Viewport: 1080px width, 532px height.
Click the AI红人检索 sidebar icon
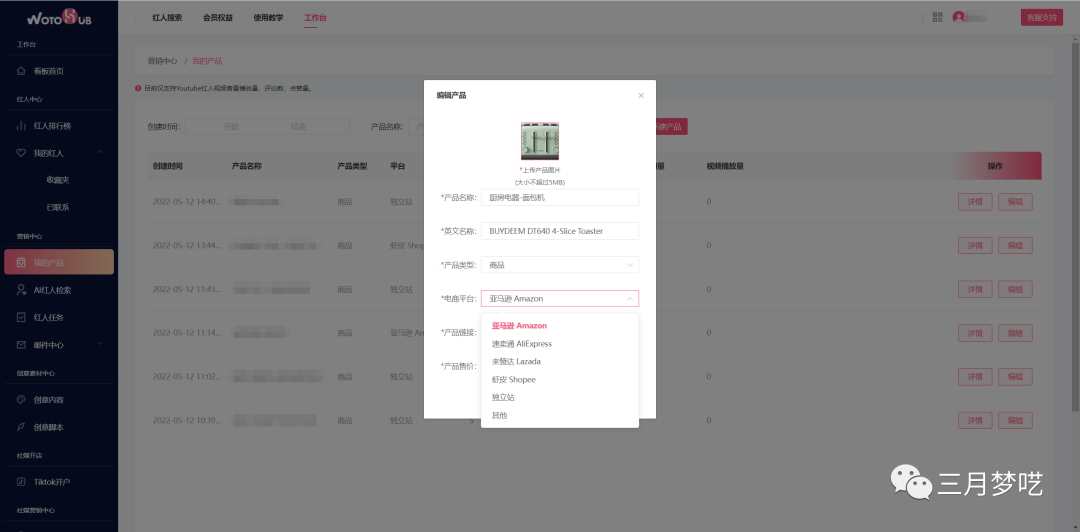pos(21,290)
